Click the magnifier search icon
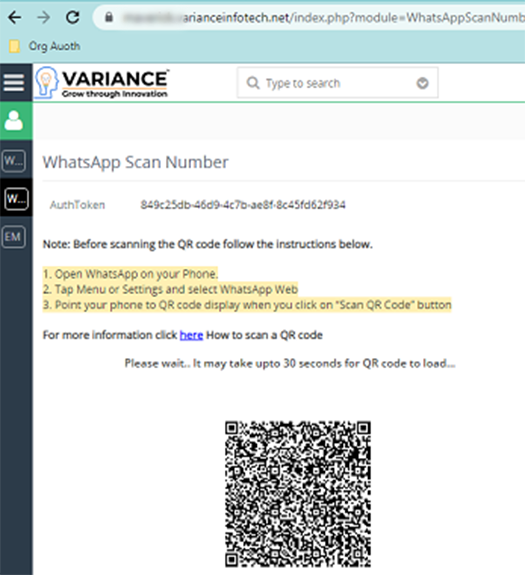 253,83
